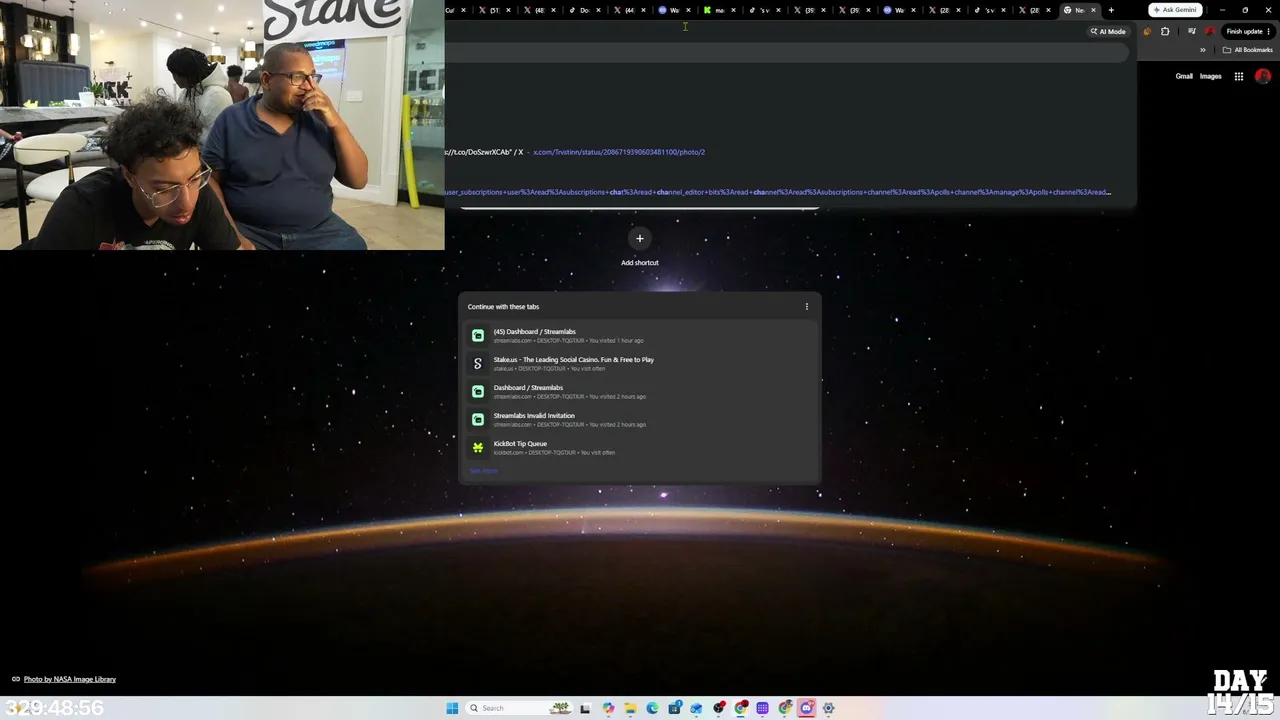
Task: Open the All Bookmarks folder
Action: tap(1248, 50)
